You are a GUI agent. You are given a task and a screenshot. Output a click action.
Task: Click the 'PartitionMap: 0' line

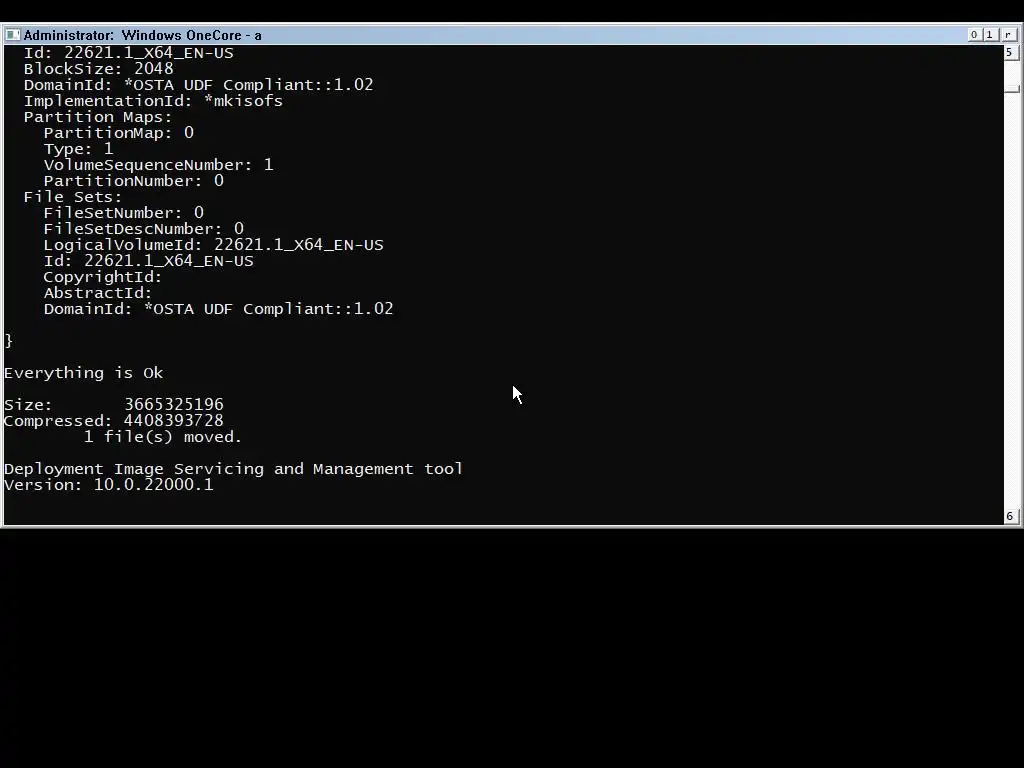(119, 133)
